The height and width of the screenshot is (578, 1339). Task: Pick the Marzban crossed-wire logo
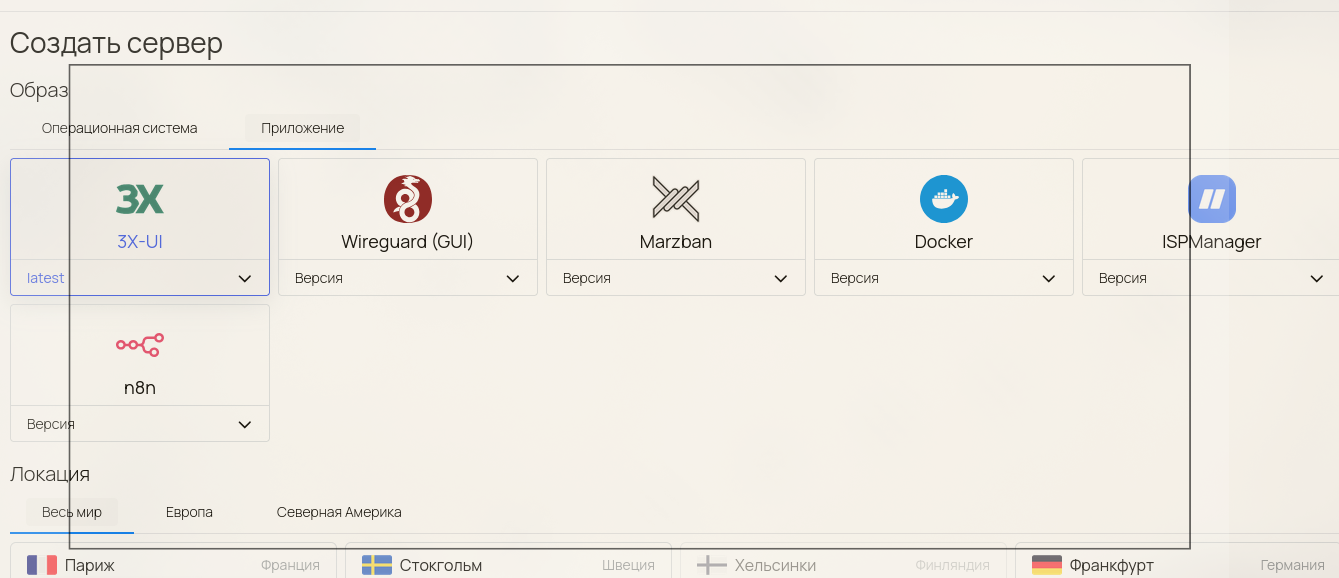(x=676, y=199)
